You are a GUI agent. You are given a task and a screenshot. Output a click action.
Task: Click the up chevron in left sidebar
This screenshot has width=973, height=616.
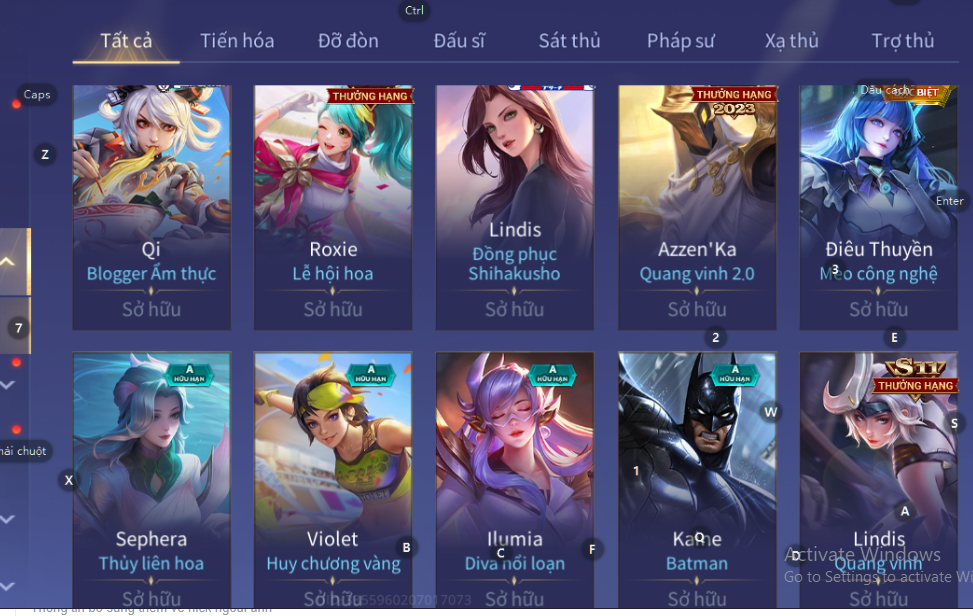[x=7, y=261]
